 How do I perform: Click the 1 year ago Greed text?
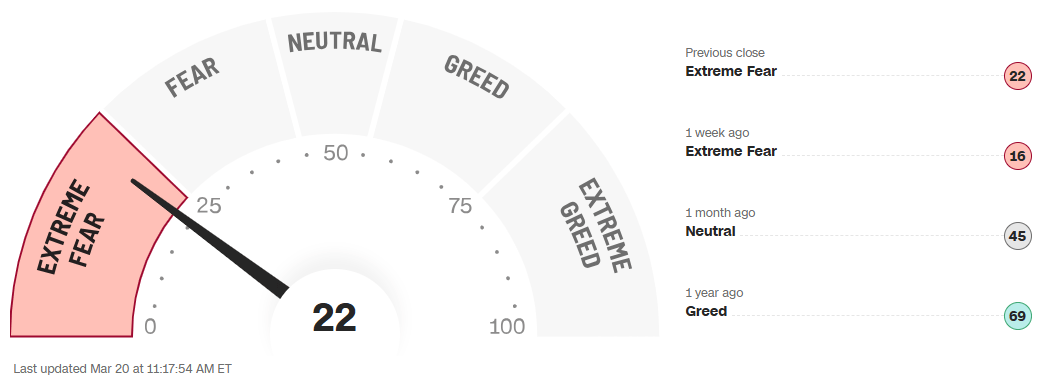coord(706,311)
